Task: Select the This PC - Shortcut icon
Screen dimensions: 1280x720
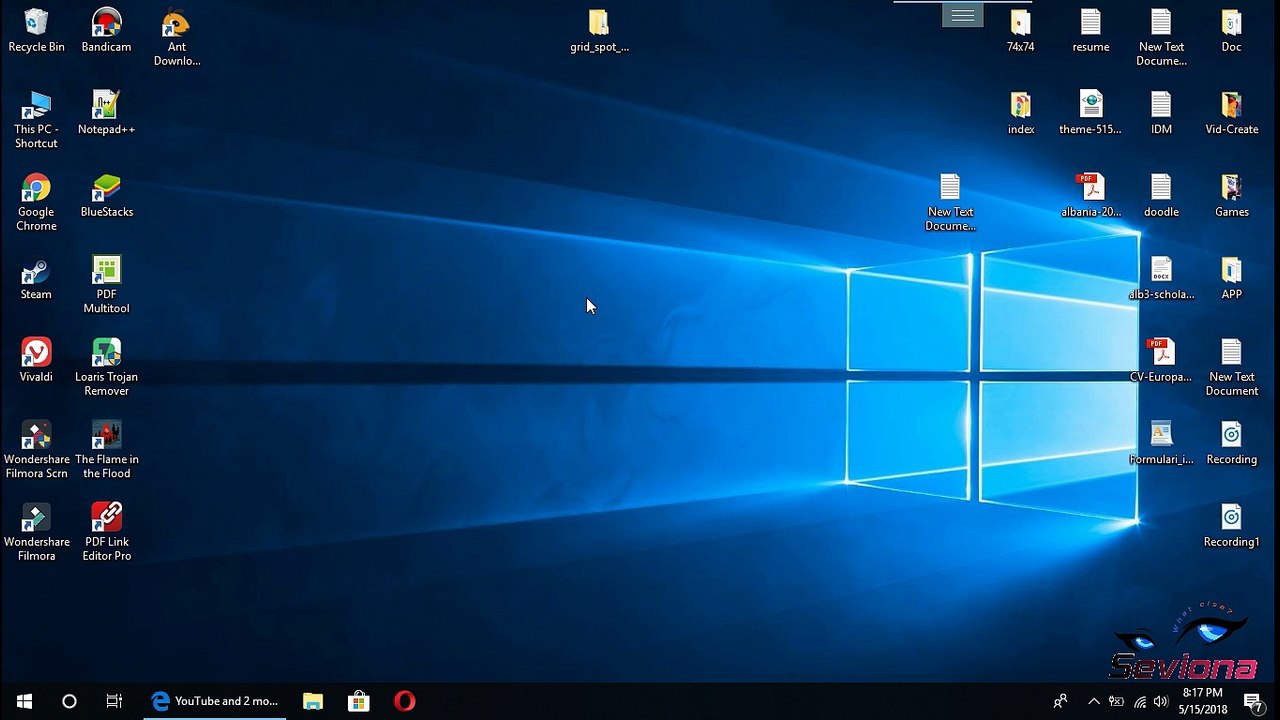Action: (x=36, y=120)
